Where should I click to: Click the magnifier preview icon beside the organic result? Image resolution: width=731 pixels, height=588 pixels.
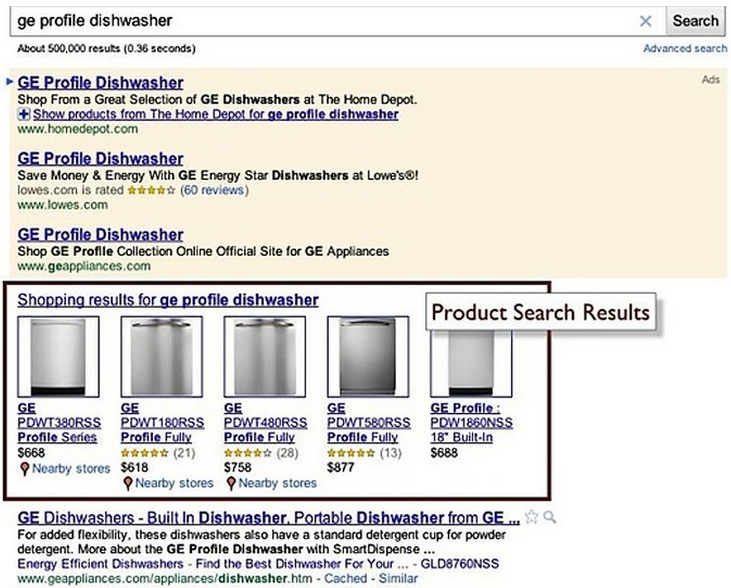click(549, 517)
